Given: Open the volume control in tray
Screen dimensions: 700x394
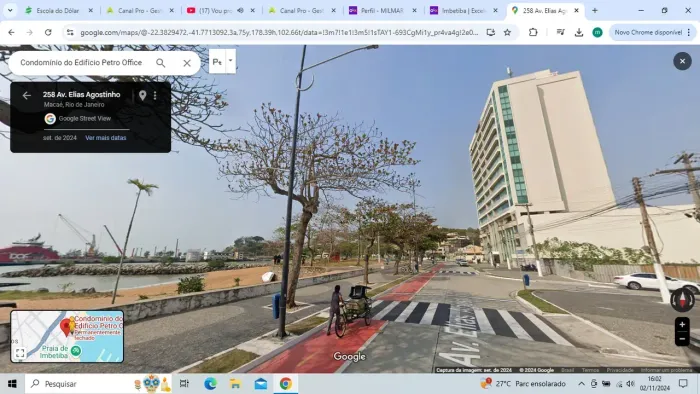Looking at the screenshot, I should tap(630, 384).
